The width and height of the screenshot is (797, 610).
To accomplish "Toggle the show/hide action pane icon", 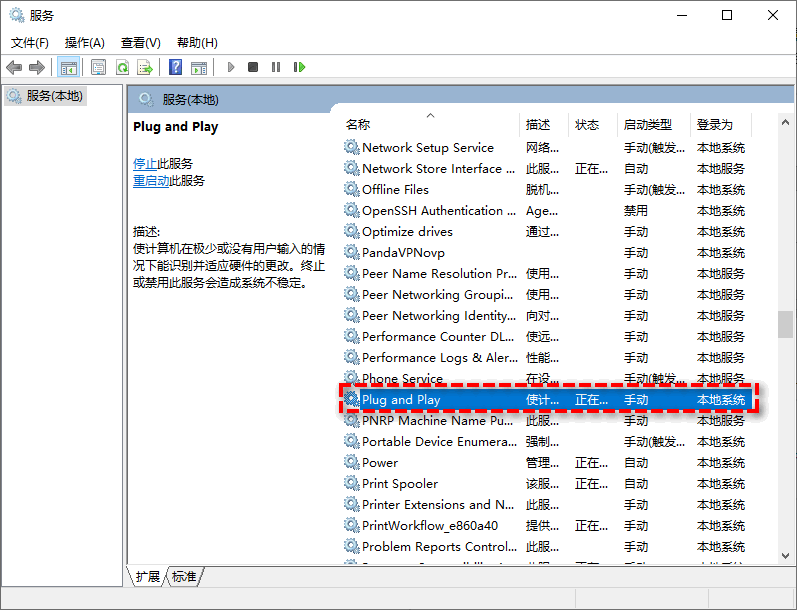I will (x=199, y=67).
